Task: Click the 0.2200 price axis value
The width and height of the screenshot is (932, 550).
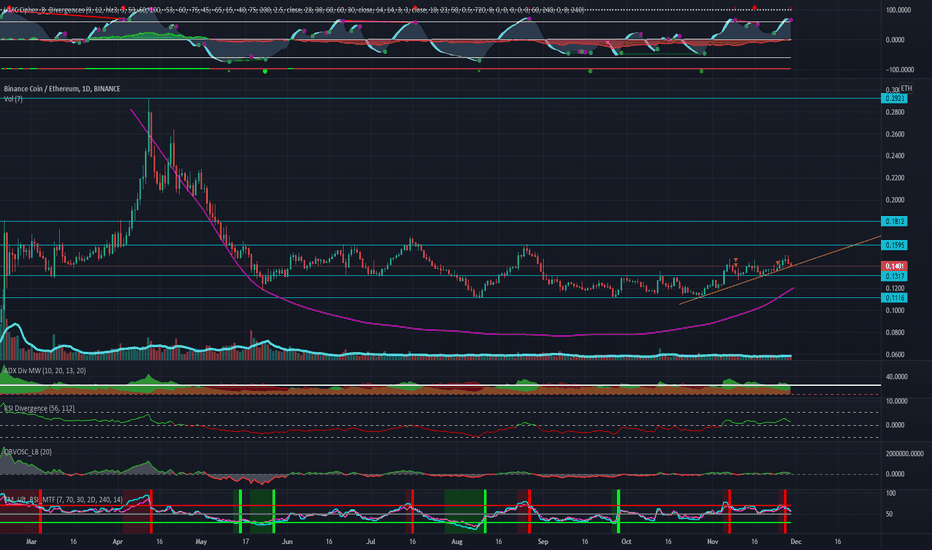Action: (x=895, y=178)
